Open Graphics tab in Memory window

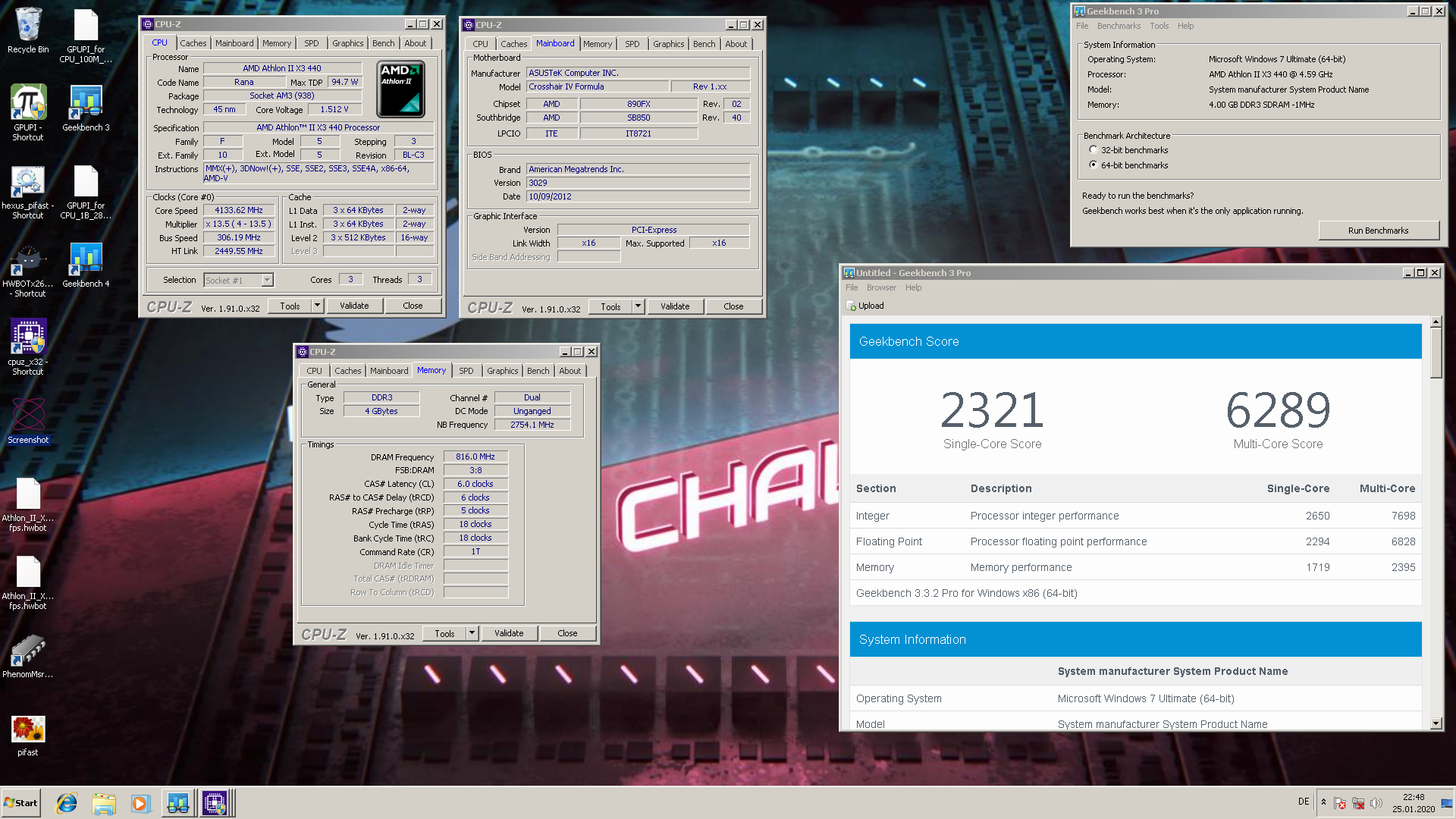point(503,371)
